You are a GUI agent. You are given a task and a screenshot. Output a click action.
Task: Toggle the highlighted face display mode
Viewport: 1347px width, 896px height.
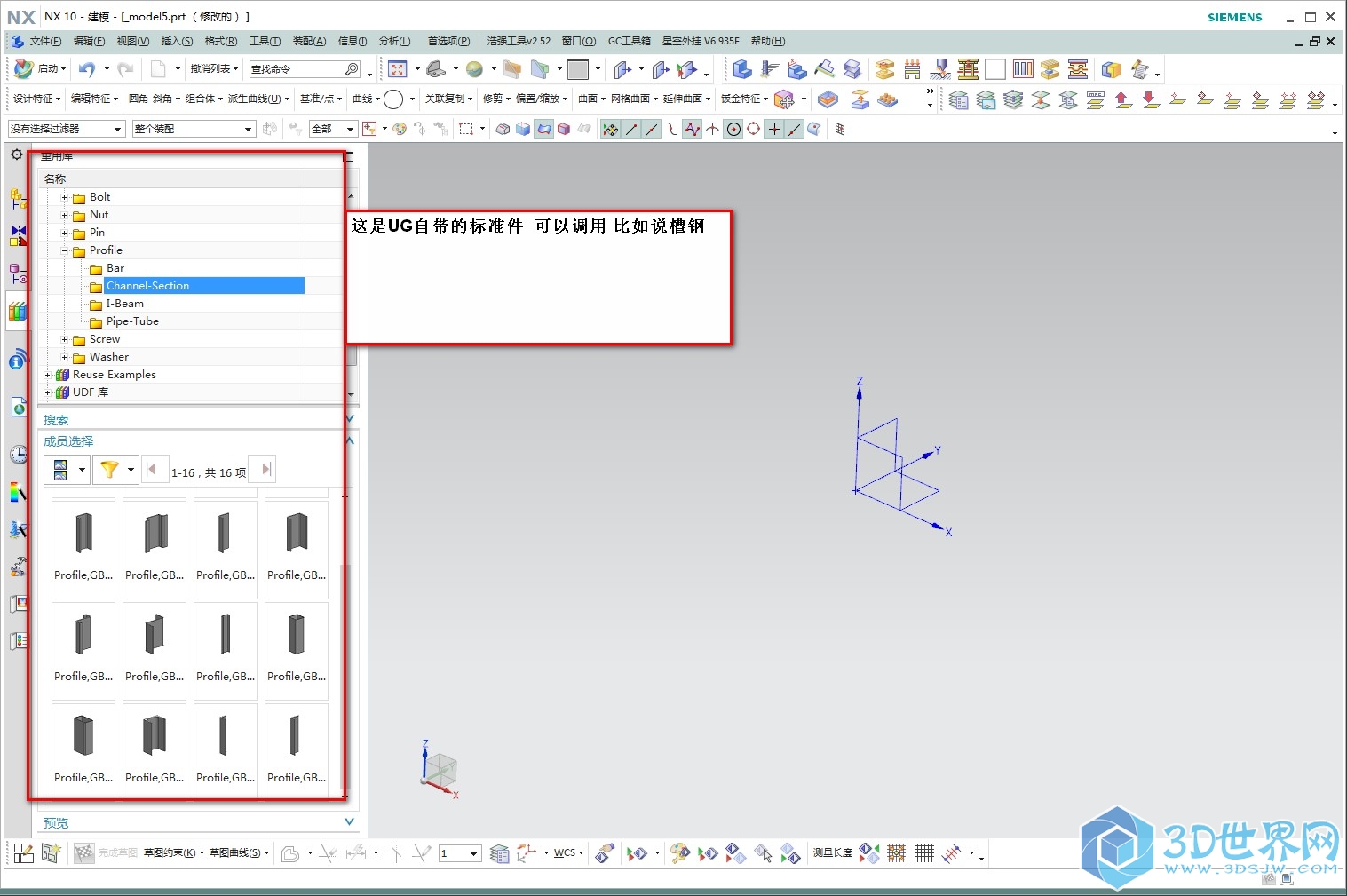point(543,129)
